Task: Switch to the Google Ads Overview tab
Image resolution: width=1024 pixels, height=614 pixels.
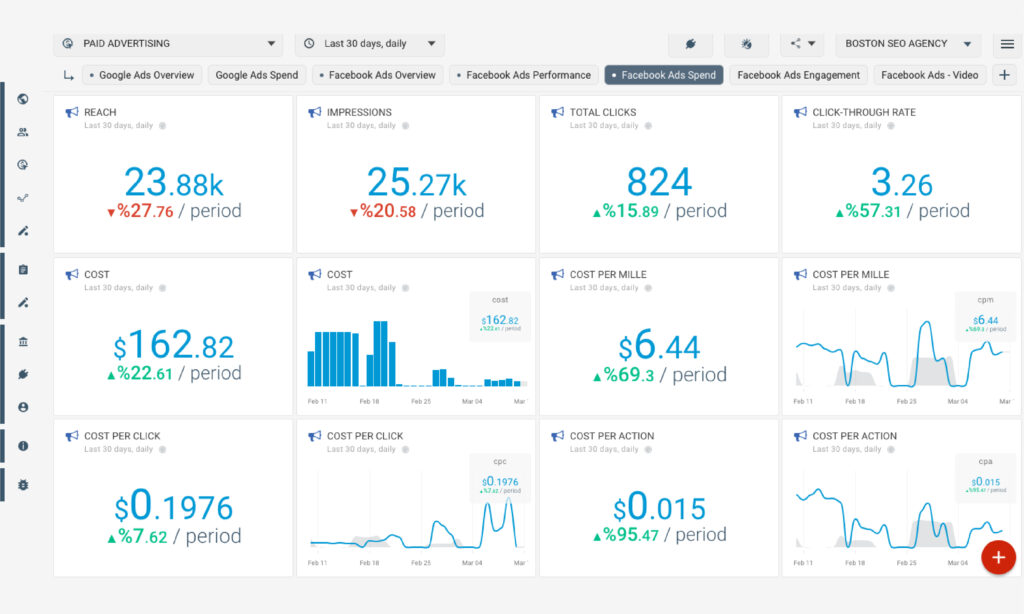Action: coord(142,75)
